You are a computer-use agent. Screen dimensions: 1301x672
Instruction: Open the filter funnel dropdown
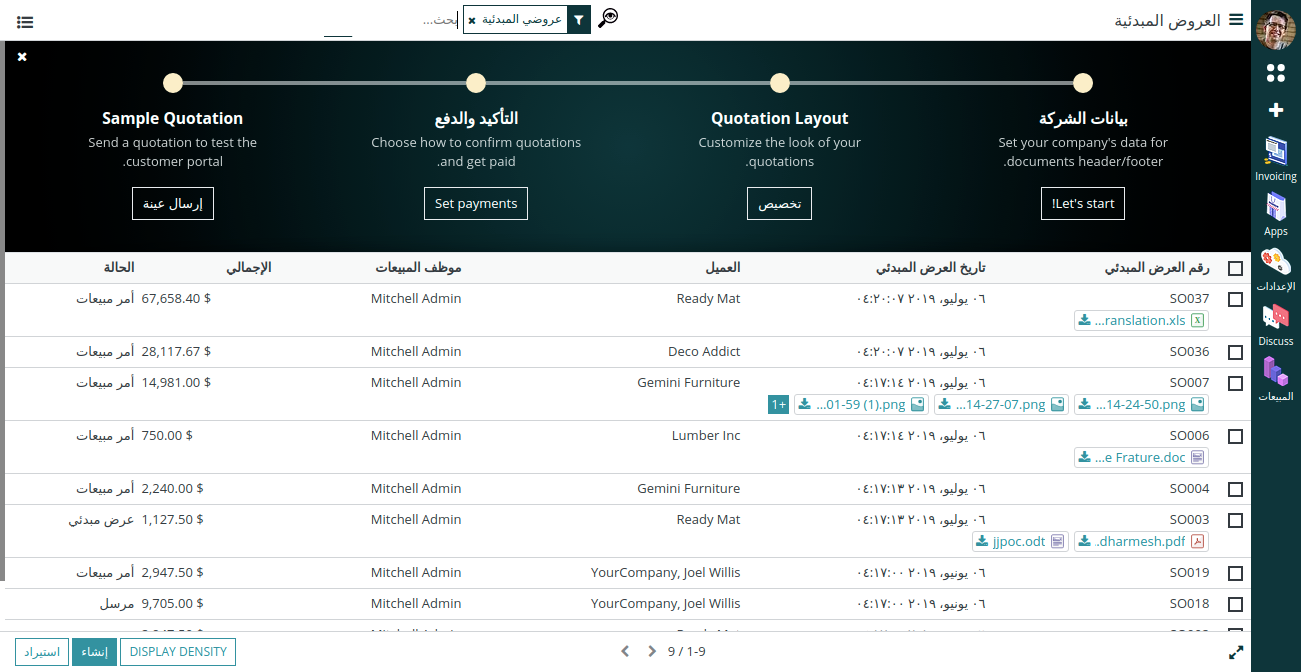pyautogui.click(x=579, y=20)
